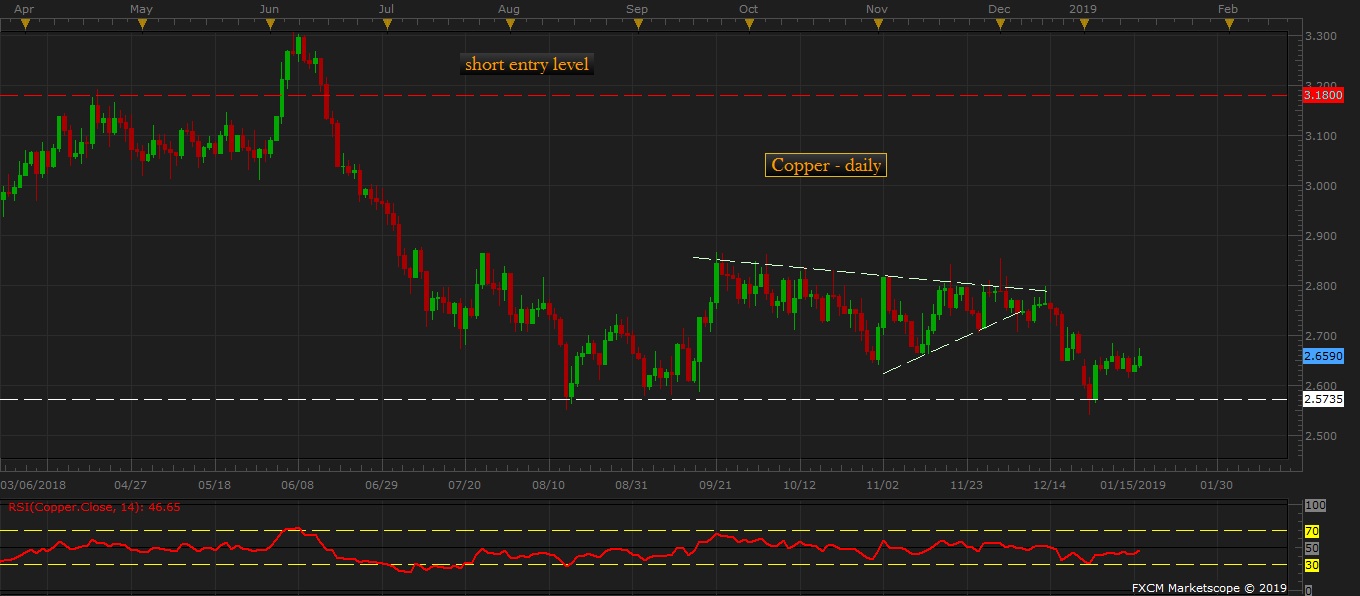The width and height of the screenshot is (1360, 596).
Task: Click the Oct month marker triangle
Action: [749, 24]
